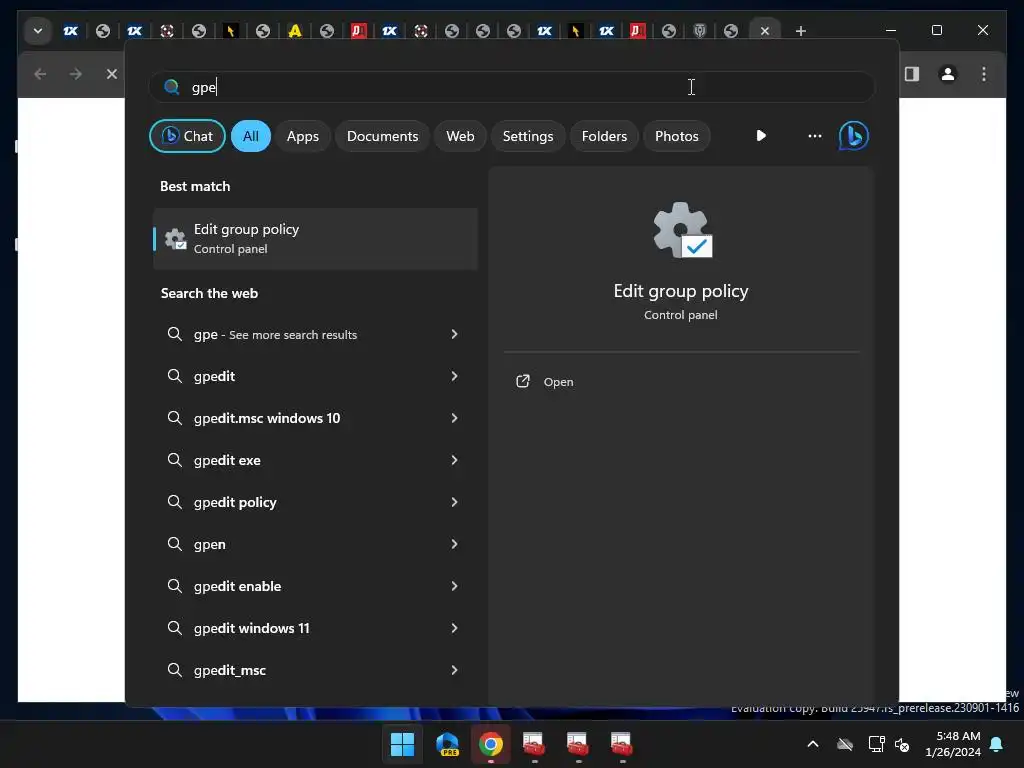1024x768 pixels.
Task: Expand 'gpedit exe' suggestion chevron
Action: [x=455, y=460]
